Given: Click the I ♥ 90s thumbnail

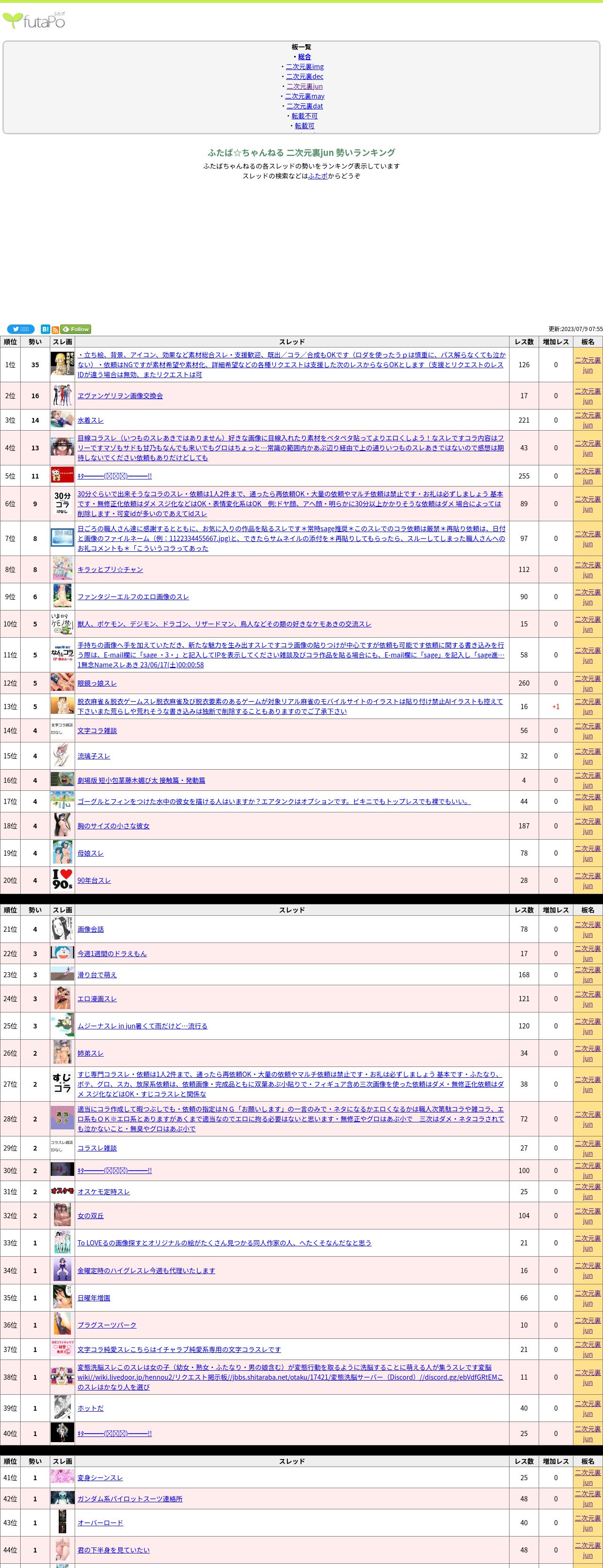Looking at the screenshot, I should [x=62, y=880].
